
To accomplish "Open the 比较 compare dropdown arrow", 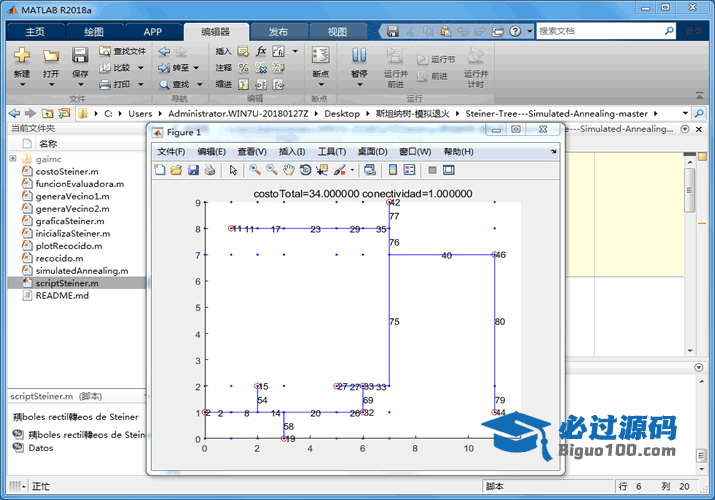I will click(140, 68).
